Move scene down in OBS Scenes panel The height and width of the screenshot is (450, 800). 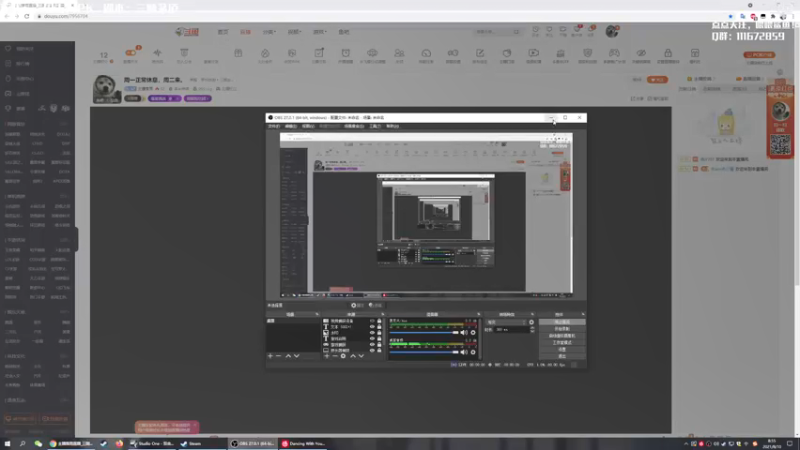pos(296,356)
